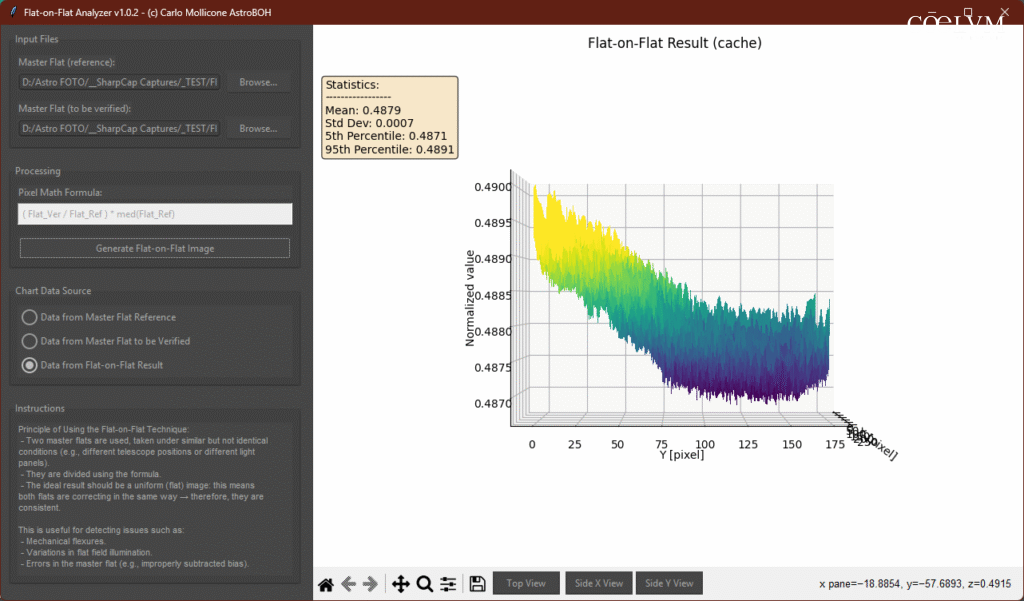
Task: Select Data from Master Flat Reference
Action: [30, 317]
